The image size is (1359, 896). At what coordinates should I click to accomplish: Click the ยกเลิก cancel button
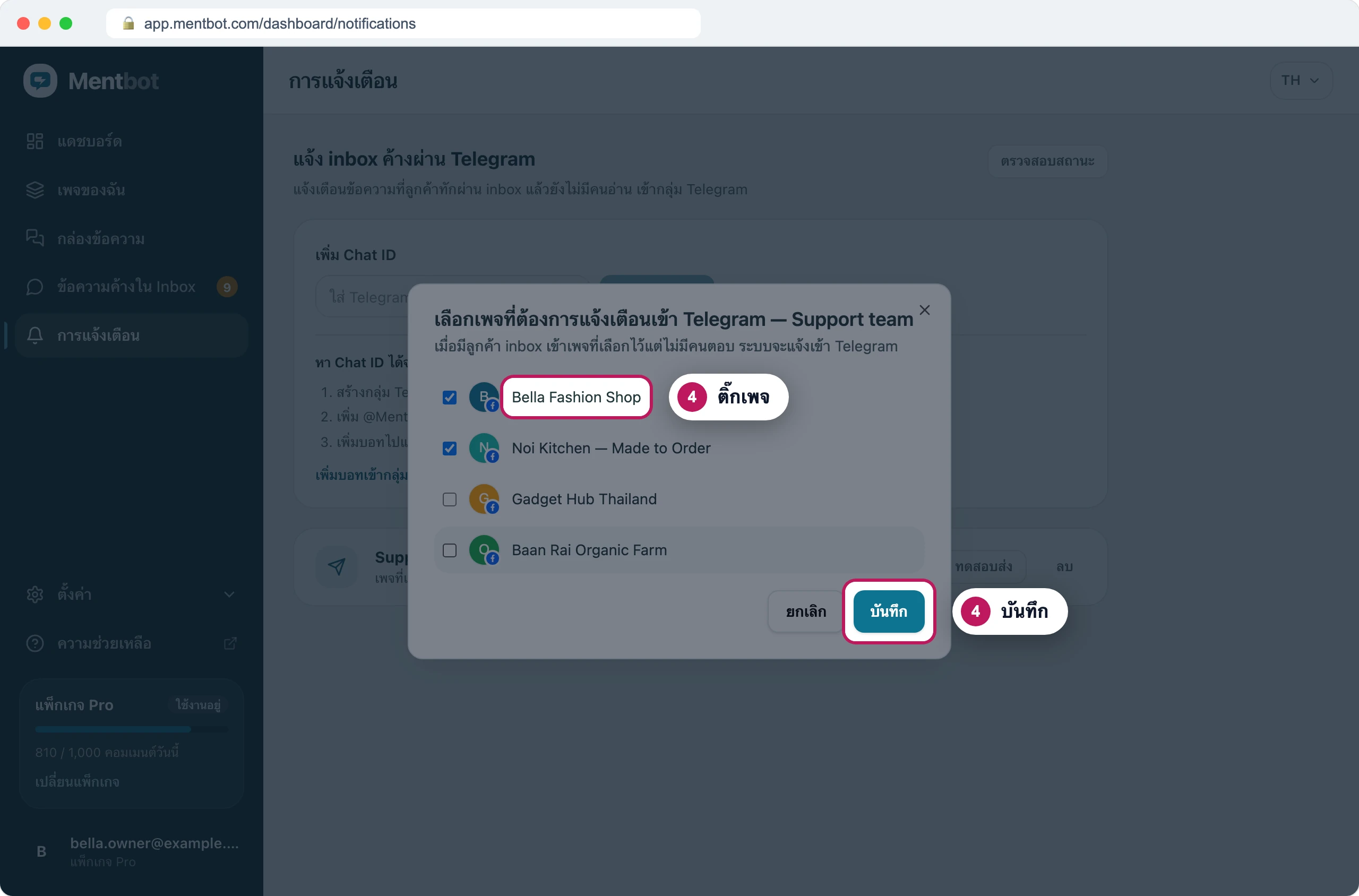806,611
